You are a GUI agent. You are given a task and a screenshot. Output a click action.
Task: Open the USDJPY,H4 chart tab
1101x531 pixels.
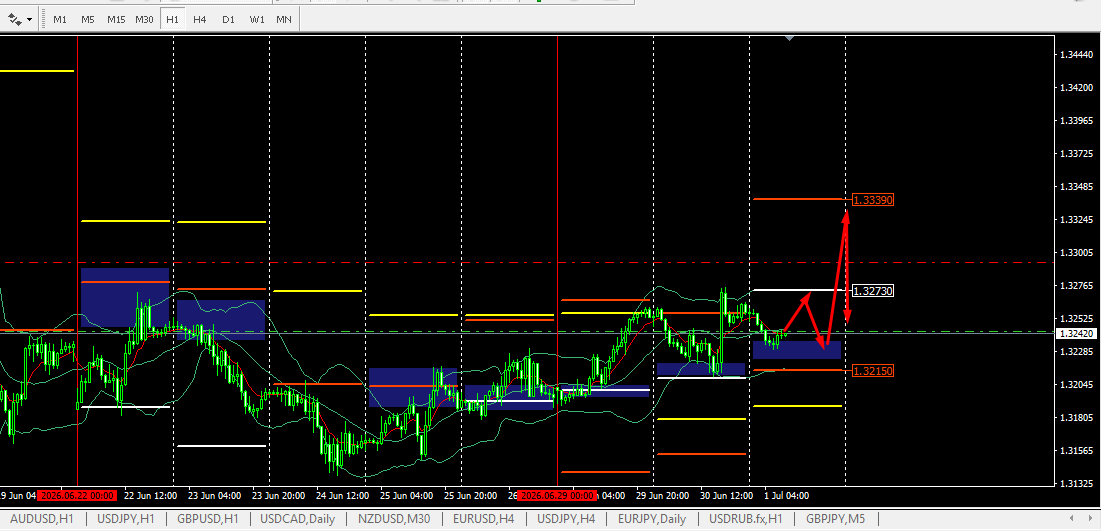567,518
